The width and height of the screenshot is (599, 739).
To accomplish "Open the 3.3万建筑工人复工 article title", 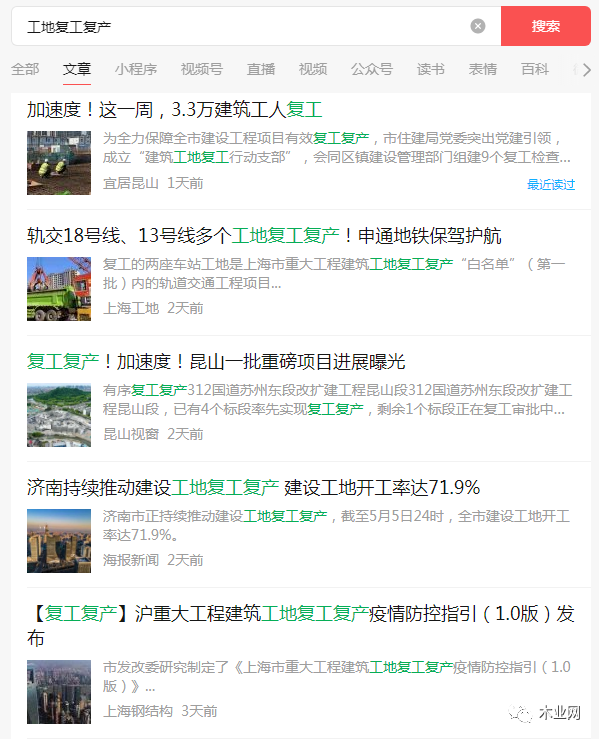I will pos(174,110).
